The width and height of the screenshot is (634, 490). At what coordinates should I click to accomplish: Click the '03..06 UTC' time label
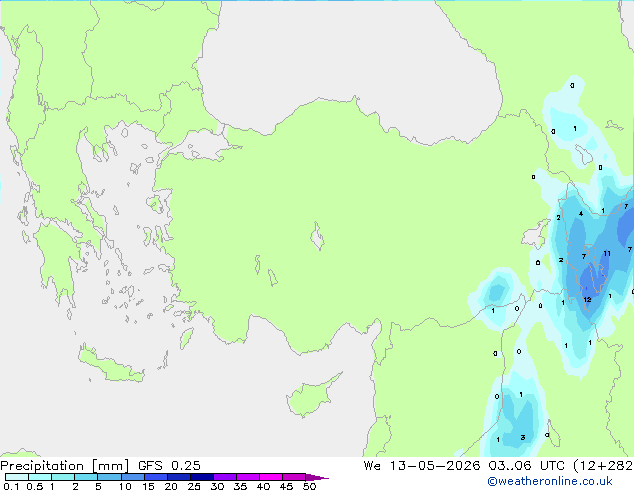pyautogui.click(x=526, y=466)
